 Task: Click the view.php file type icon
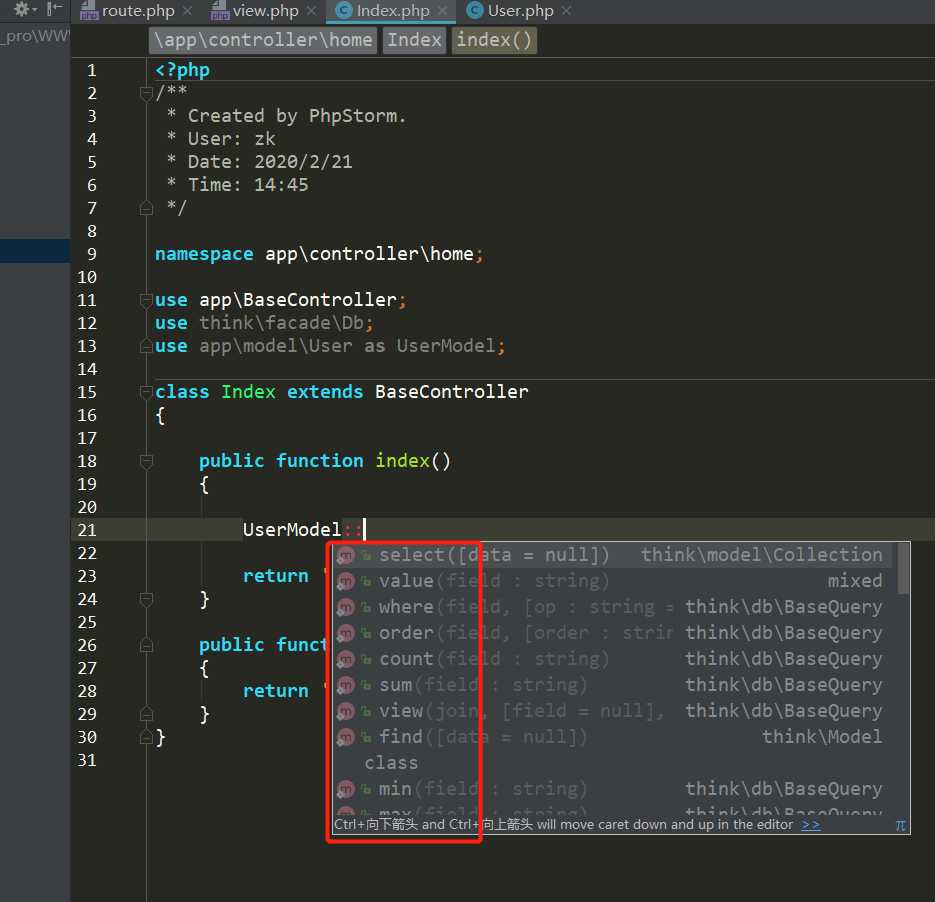(x=220, y=11)
